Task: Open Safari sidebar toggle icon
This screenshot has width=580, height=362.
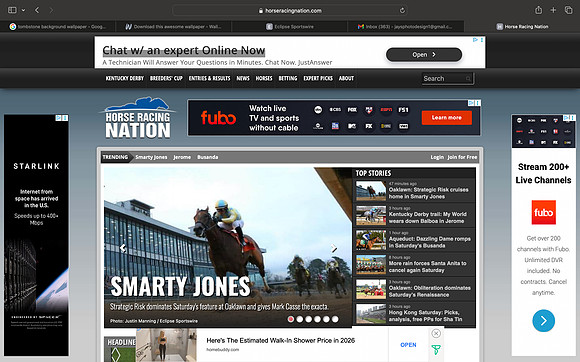Action: click(12, 10)
